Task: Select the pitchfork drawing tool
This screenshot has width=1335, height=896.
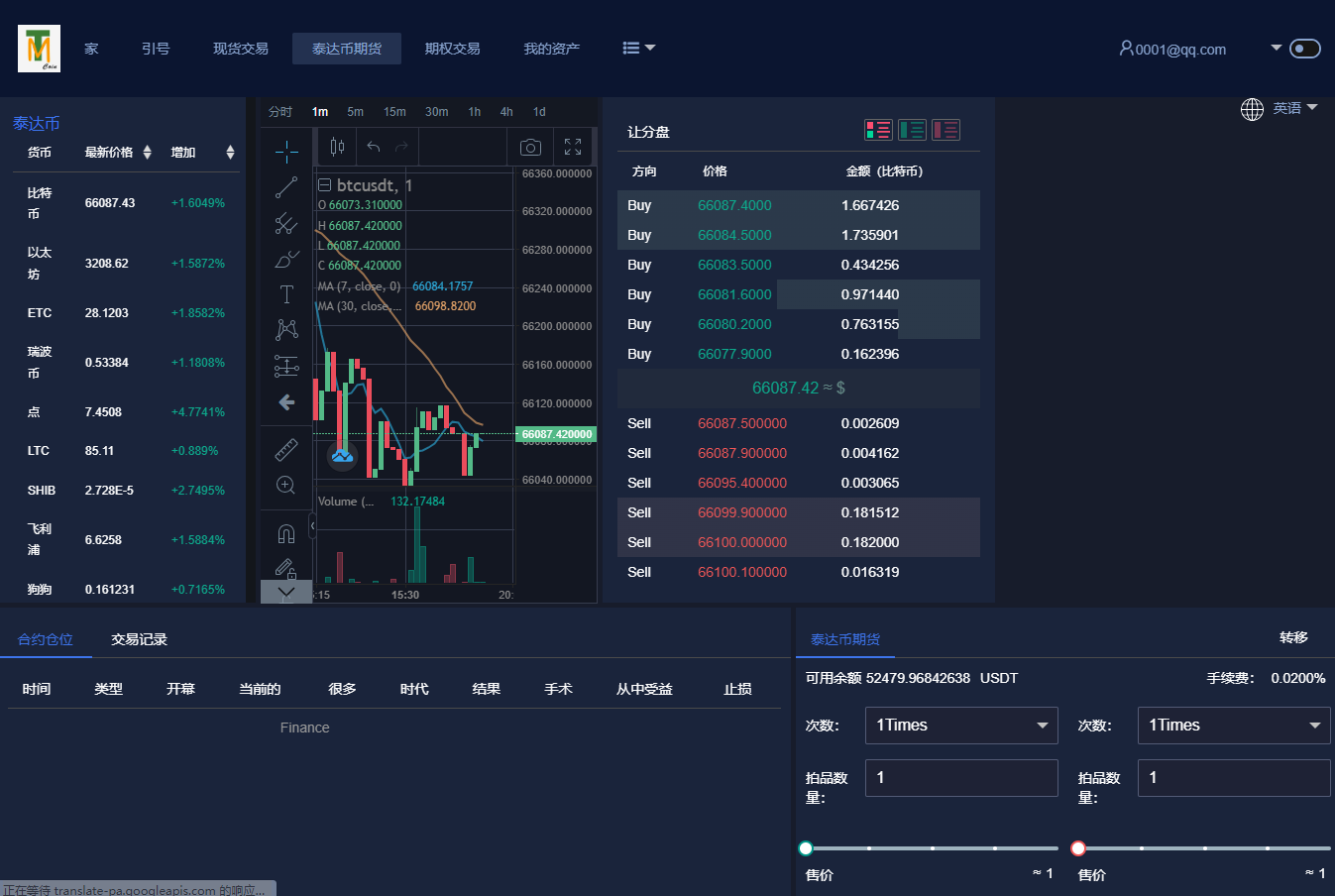Action: pos(286,223)
